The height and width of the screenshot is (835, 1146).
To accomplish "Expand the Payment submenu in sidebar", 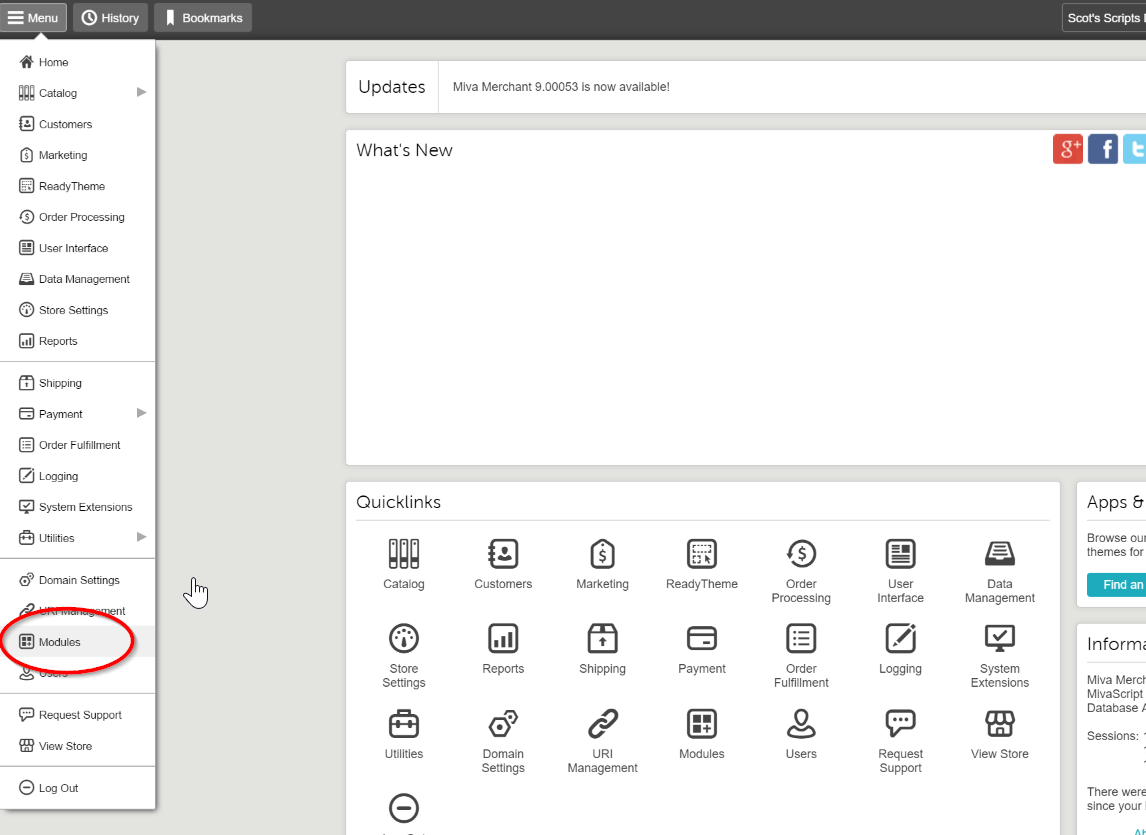I will [141, 413].
